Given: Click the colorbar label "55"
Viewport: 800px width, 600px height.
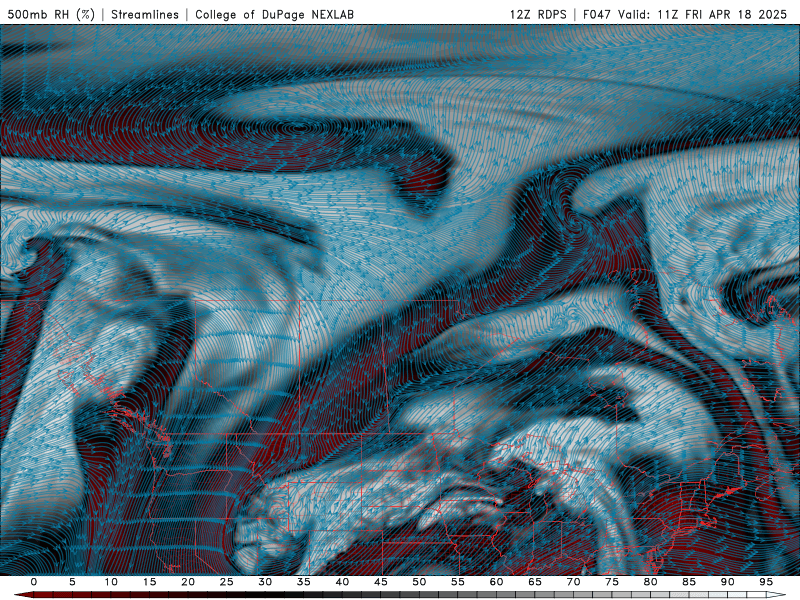Looking at the screenshot, I should click(x=458, y=582).
